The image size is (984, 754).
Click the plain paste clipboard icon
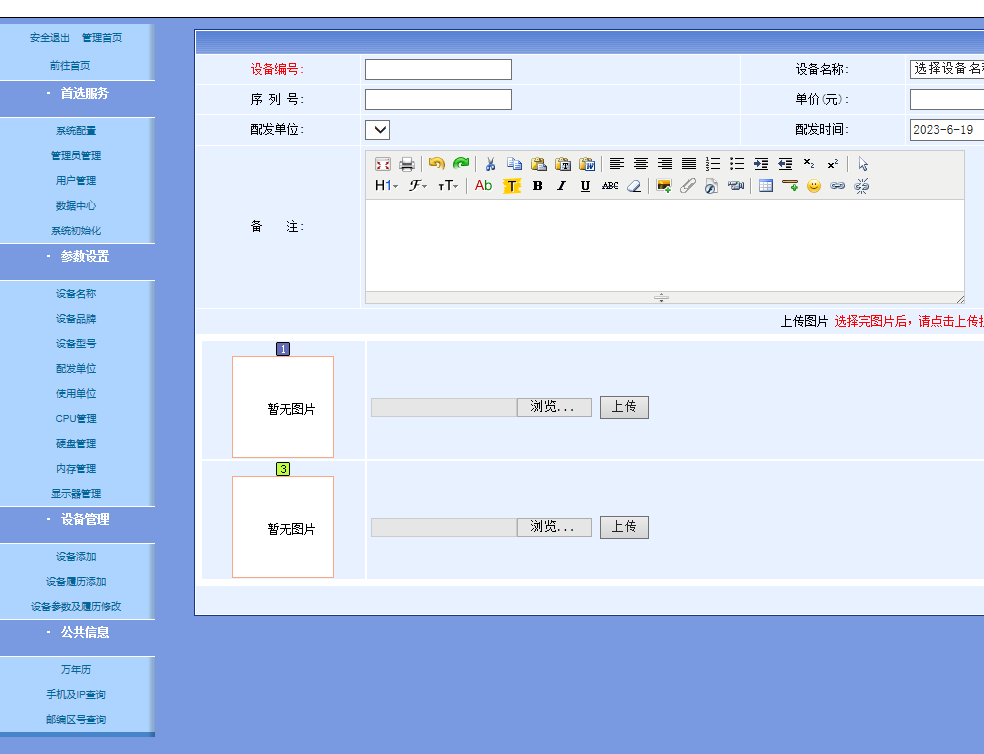538,164
